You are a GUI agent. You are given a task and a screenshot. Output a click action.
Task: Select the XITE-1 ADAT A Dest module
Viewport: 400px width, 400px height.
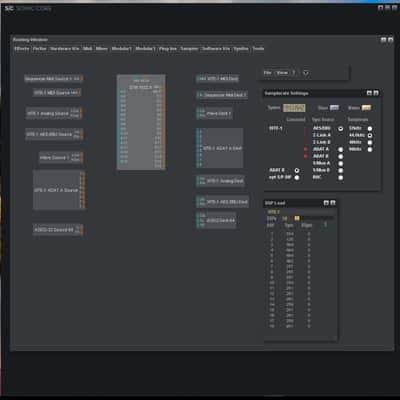point(220,148)
